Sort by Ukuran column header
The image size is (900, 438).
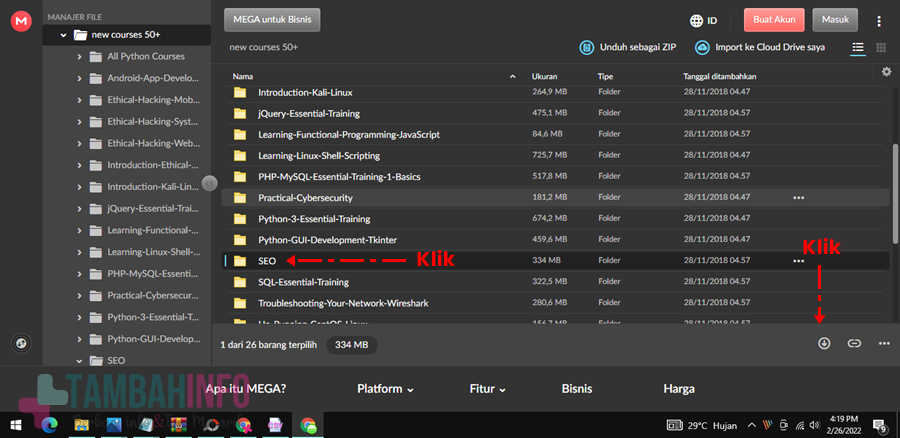[544, 76]
